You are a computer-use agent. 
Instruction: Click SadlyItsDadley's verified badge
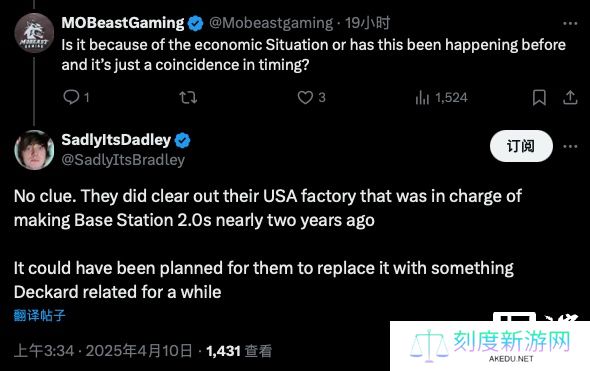pos(182,140)
